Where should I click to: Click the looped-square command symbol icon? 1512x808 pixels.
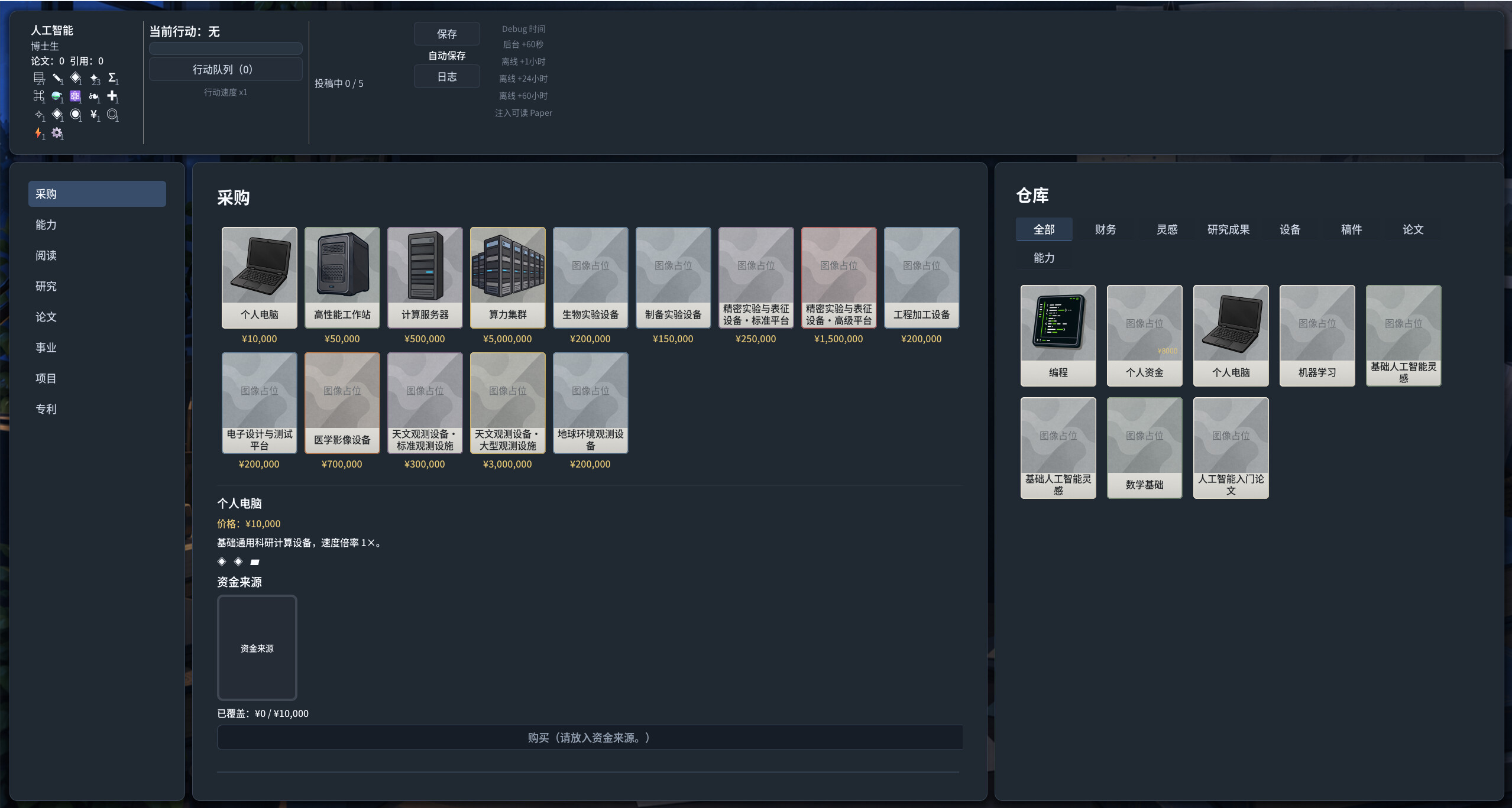[38, 96]
